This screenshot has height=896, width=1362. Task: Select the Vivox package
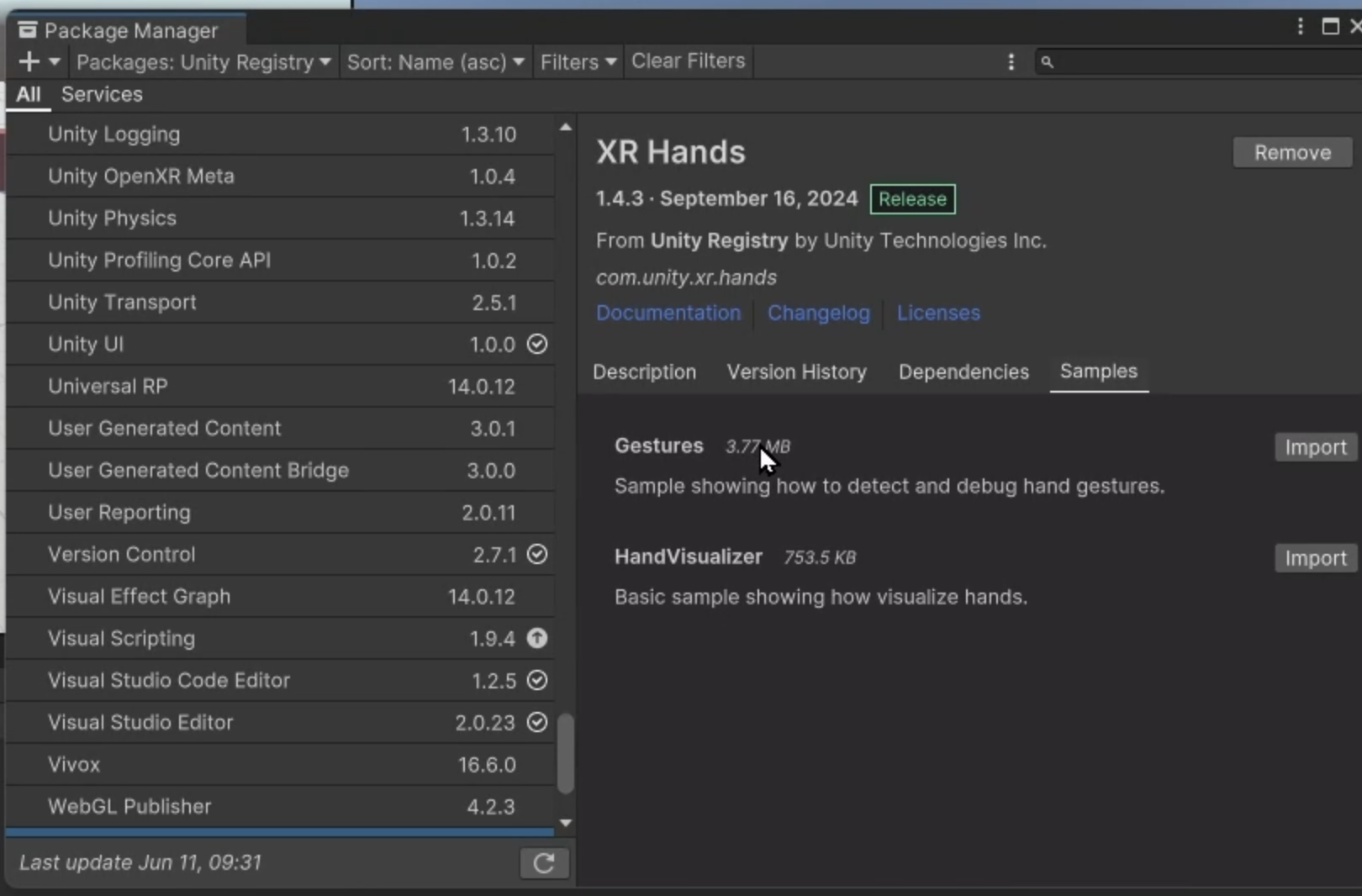click(x=280, y=765)
